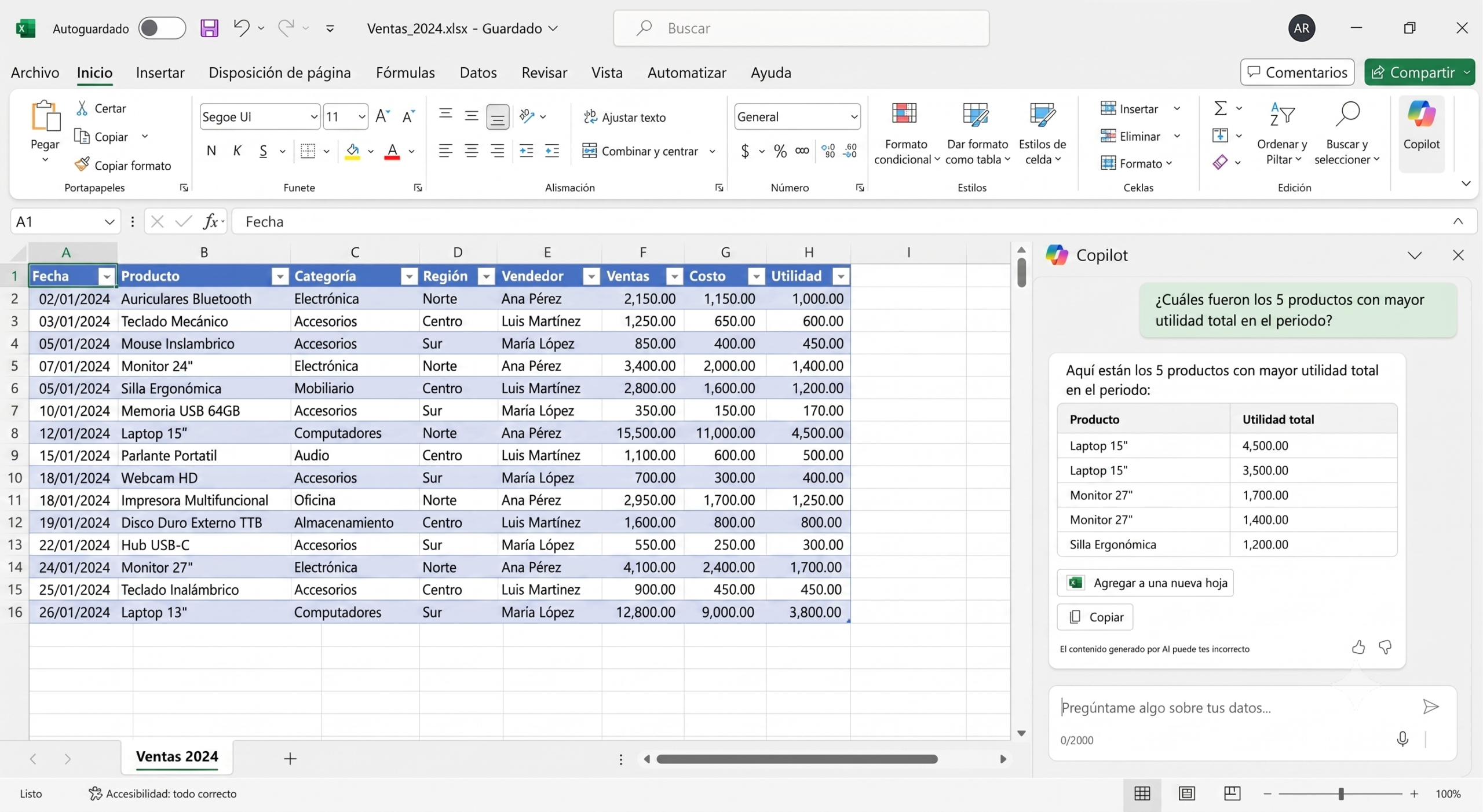Increase font size with the large A icon

pyautogui.click(x=382, y=116)
